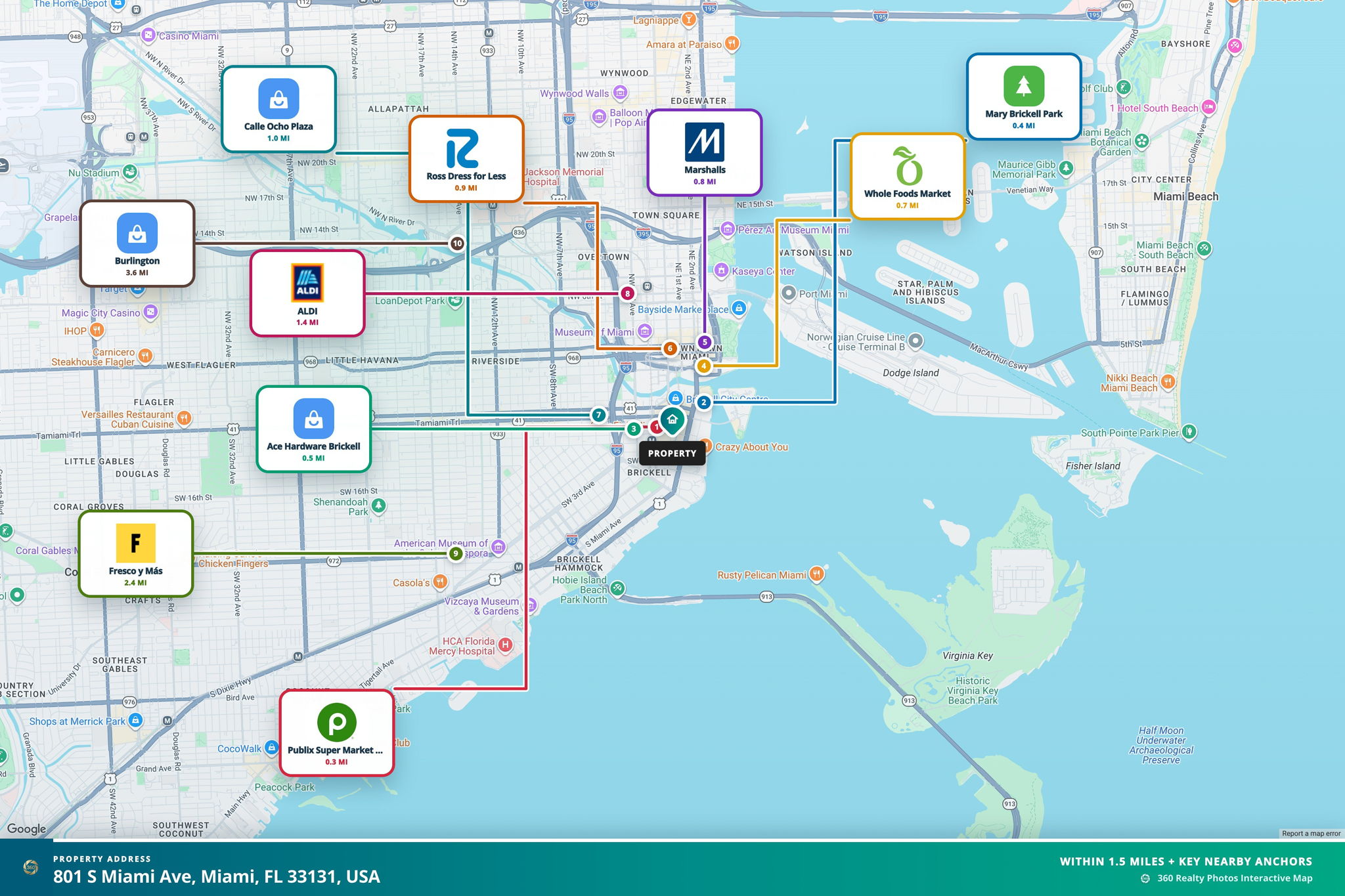Click the Dodge Island map label
The image size is (1345, 896).
pyautogui.click(x=911, y=373)
